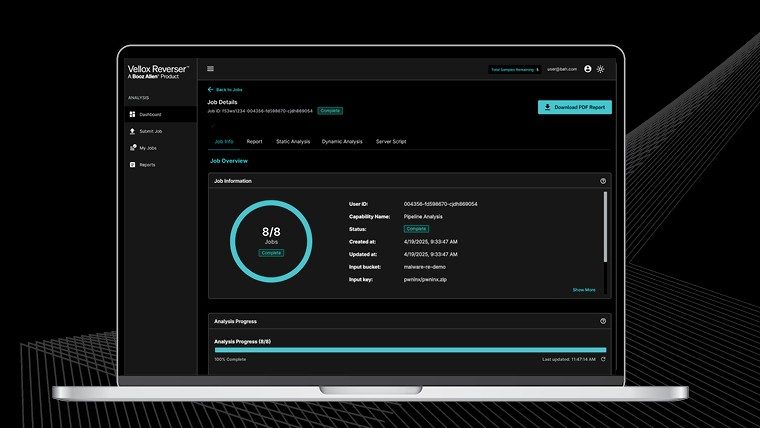Click help icon in Analysis Progress header
The image size is (760, 428).
603,321
